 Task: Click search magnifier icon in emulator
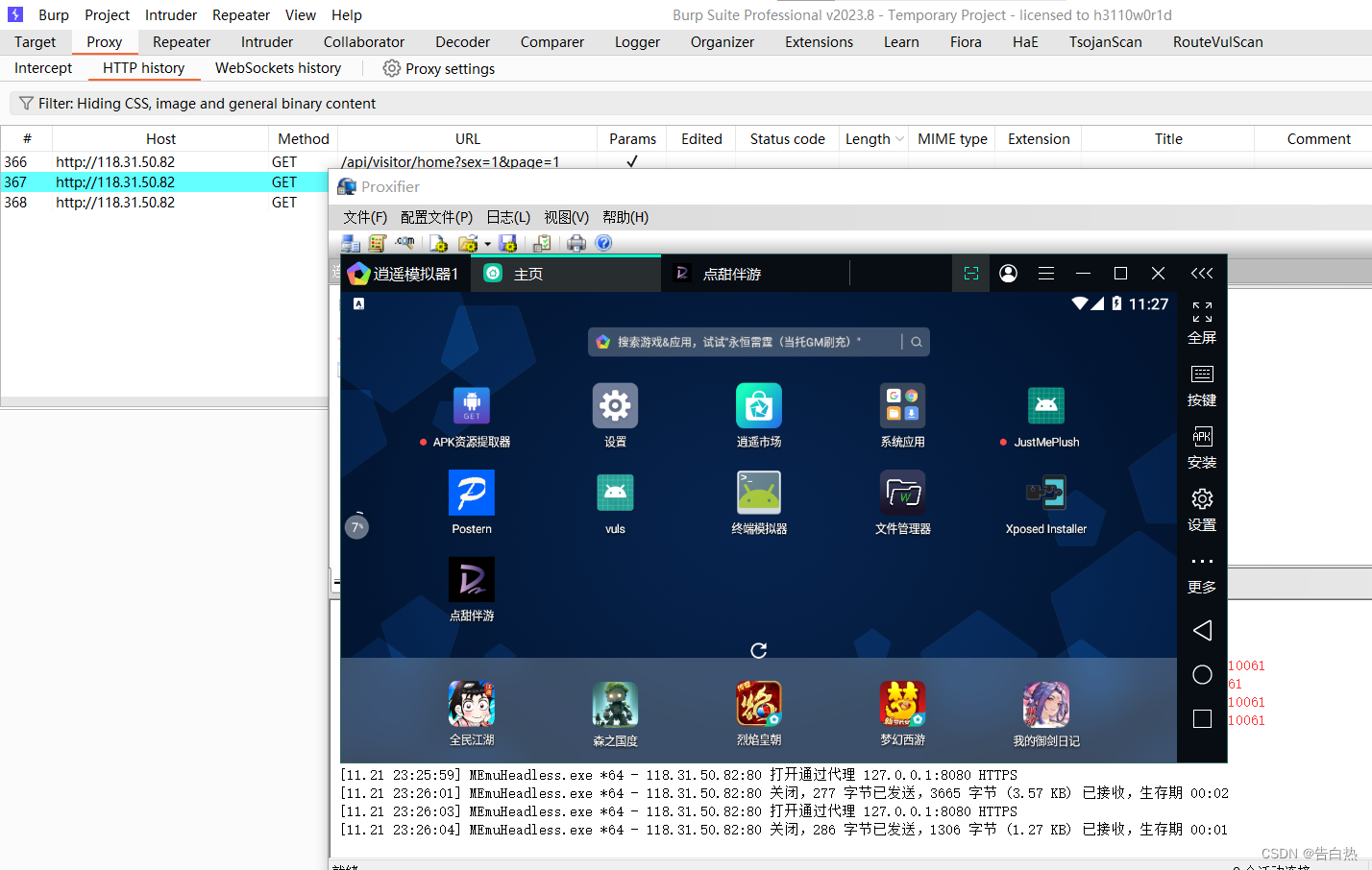(x=917, y=342)
